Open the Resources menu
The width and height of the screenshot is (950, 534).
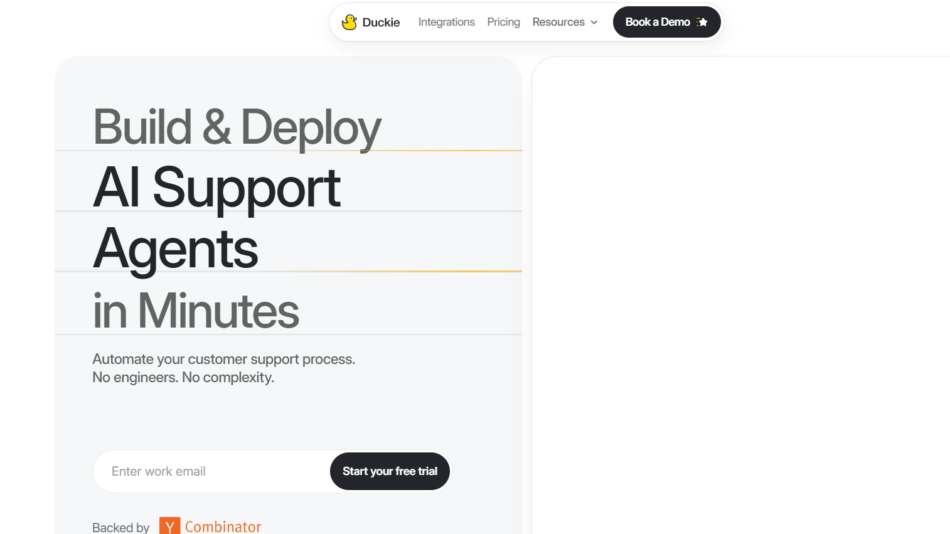tap(558, 22)
